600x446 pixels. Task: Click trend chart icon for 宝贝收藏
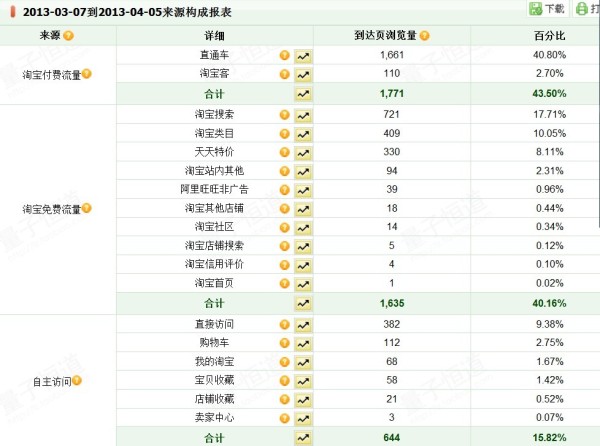(x=303, y=381)
